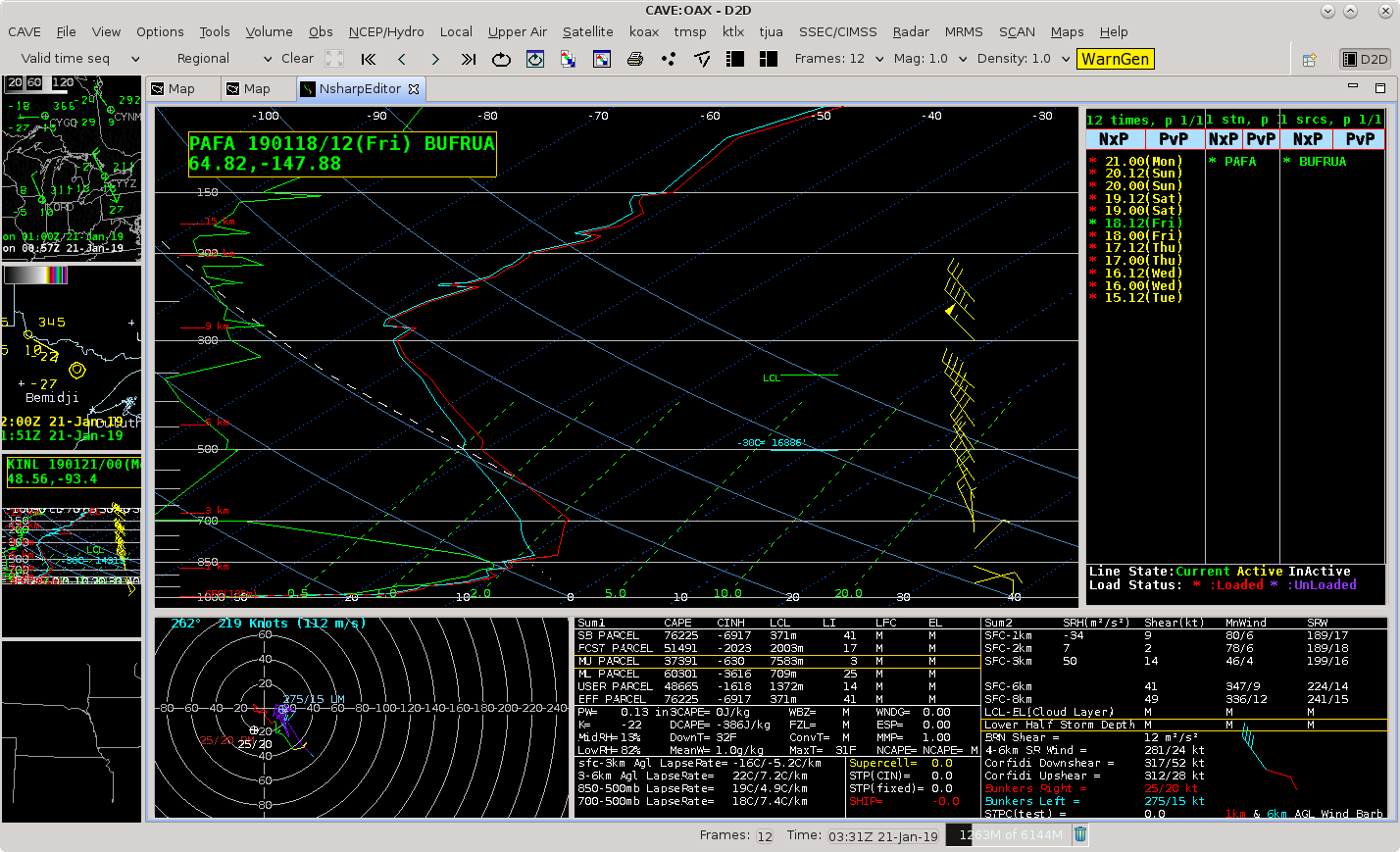This screenshot has height=852, width=1400.
Task: Switch to four-panel layout icon
Action: (x=769, y=59)
